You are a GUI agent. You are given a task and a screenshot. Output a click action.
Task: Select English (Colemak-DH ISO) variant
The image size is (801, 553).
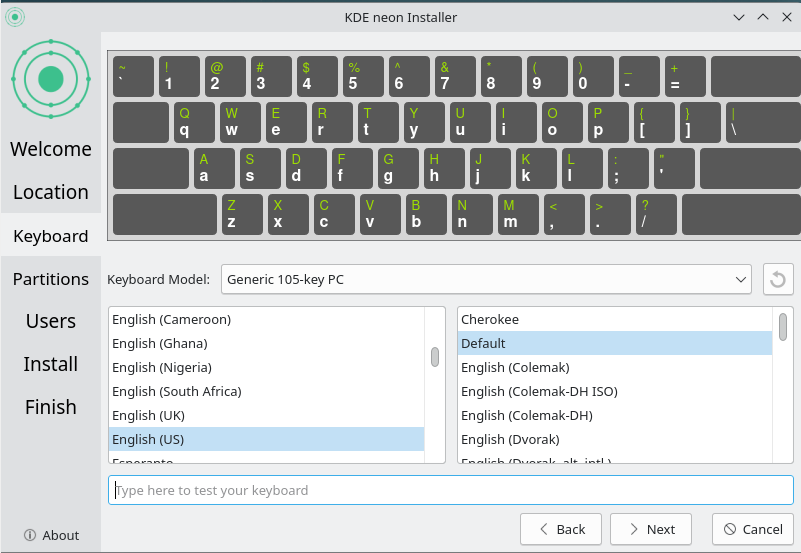[x=615, y=392]
